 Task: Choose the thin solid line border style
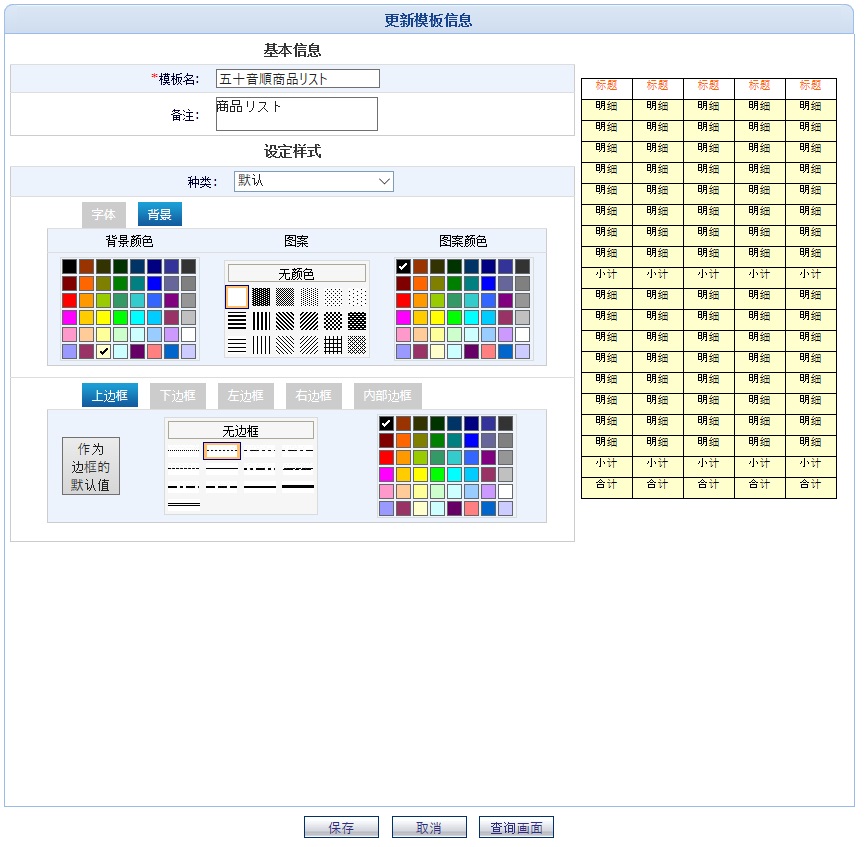click(221, 468)
